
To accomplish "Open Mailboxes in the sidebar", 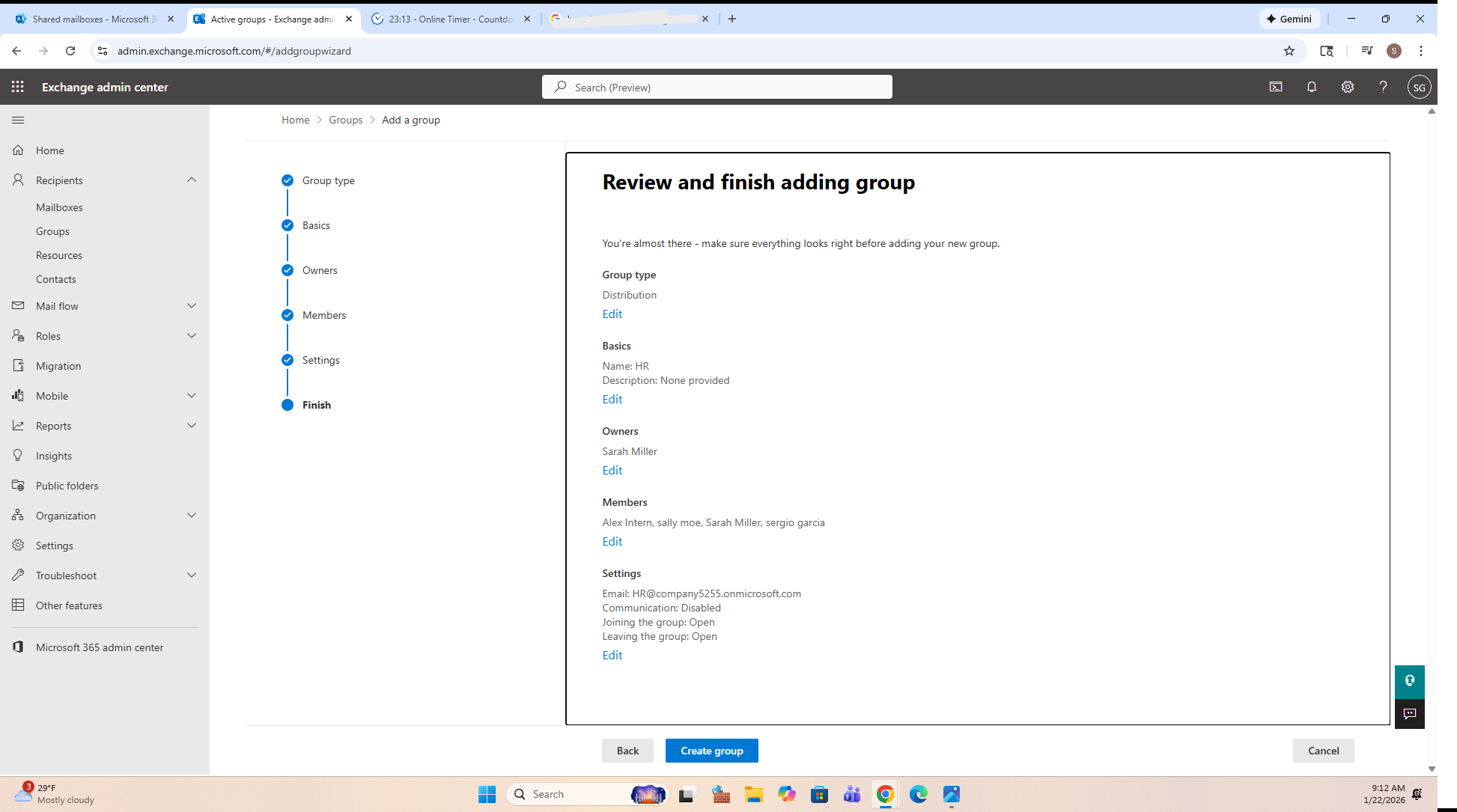I will pos(59,207).
